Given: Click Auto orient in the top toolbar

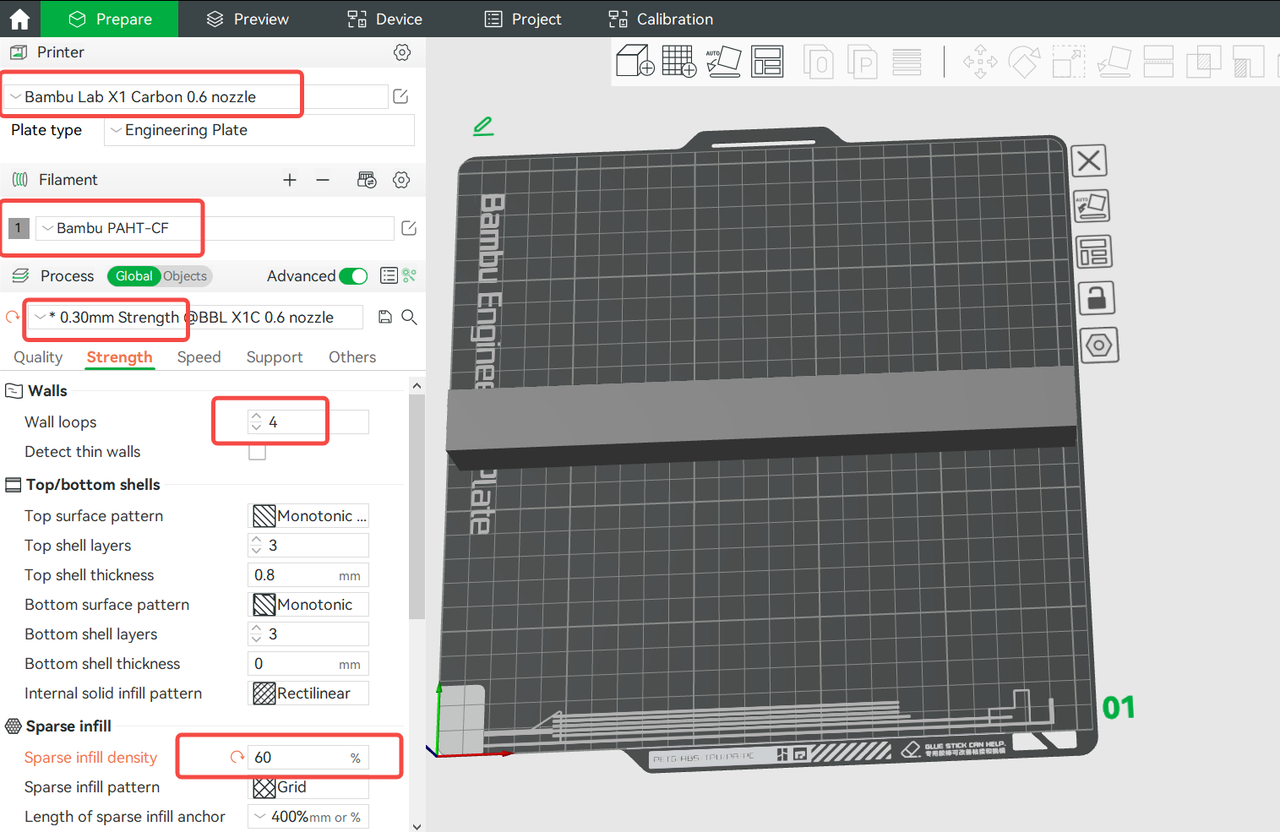Looking at the screenshot, I should (722, 62).
